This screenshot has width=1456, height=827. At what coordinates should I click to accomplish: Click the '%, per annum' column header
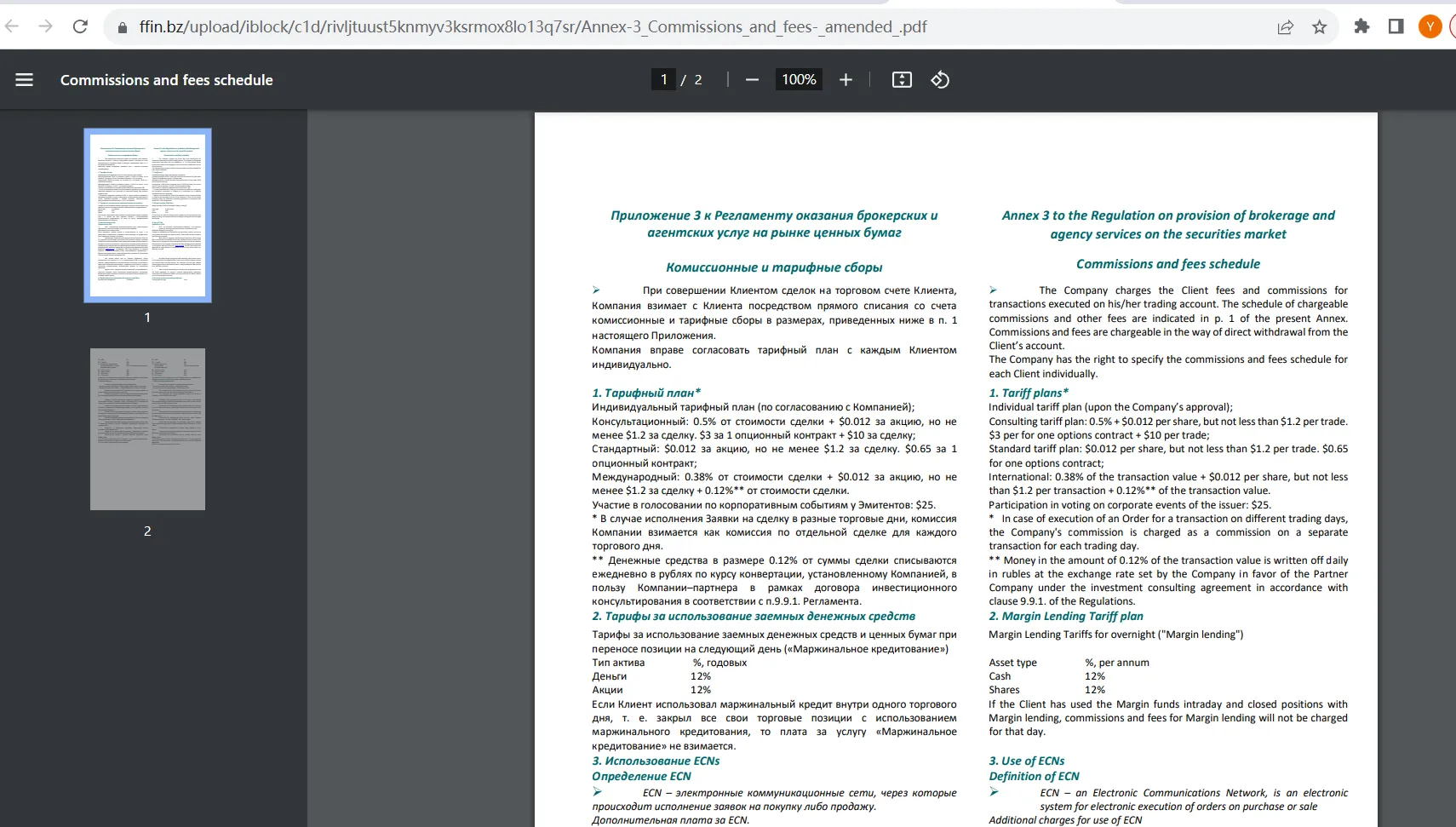click(1117, 663)
